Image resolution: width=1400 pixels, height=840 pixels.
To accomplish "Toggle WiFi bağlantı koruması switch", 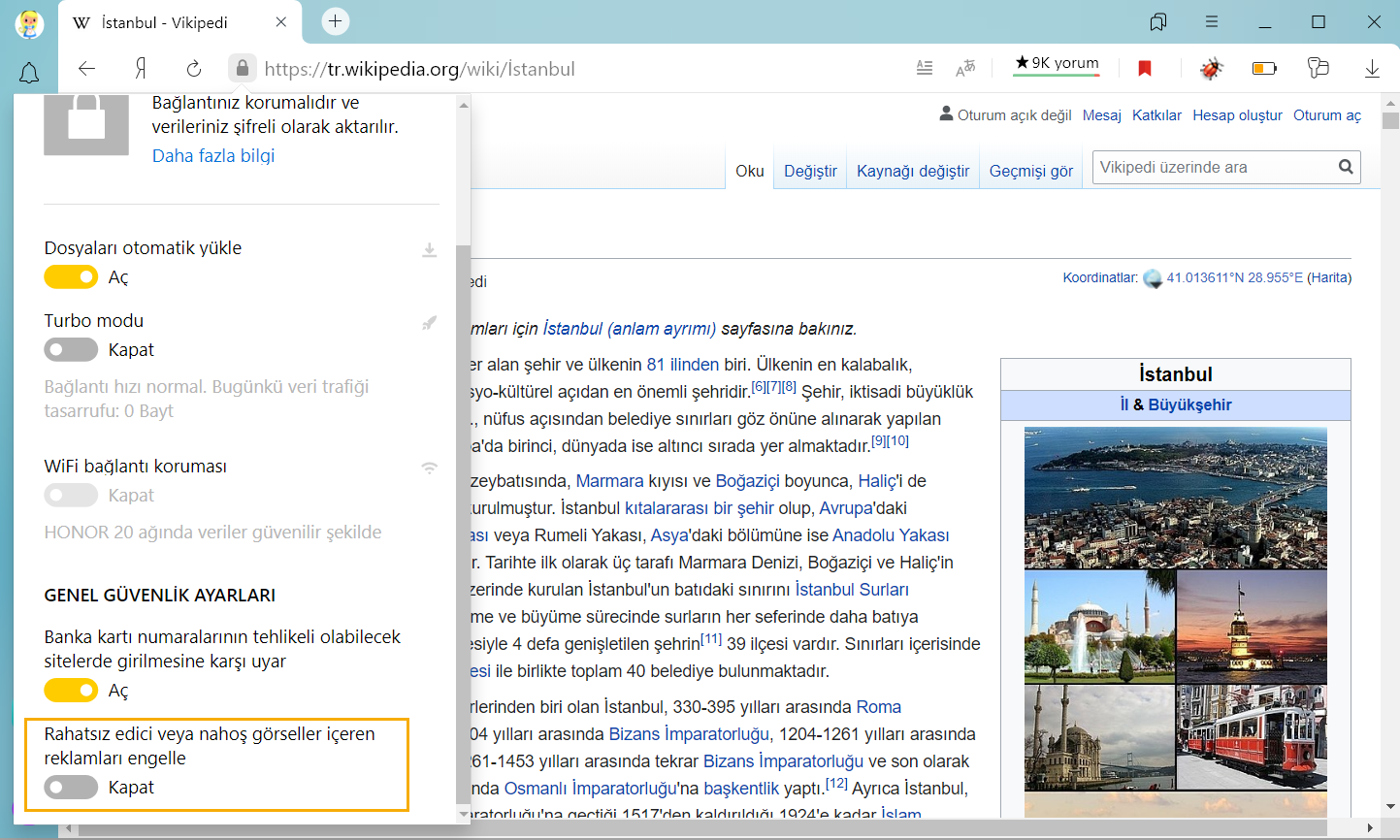I will [71, 495].
